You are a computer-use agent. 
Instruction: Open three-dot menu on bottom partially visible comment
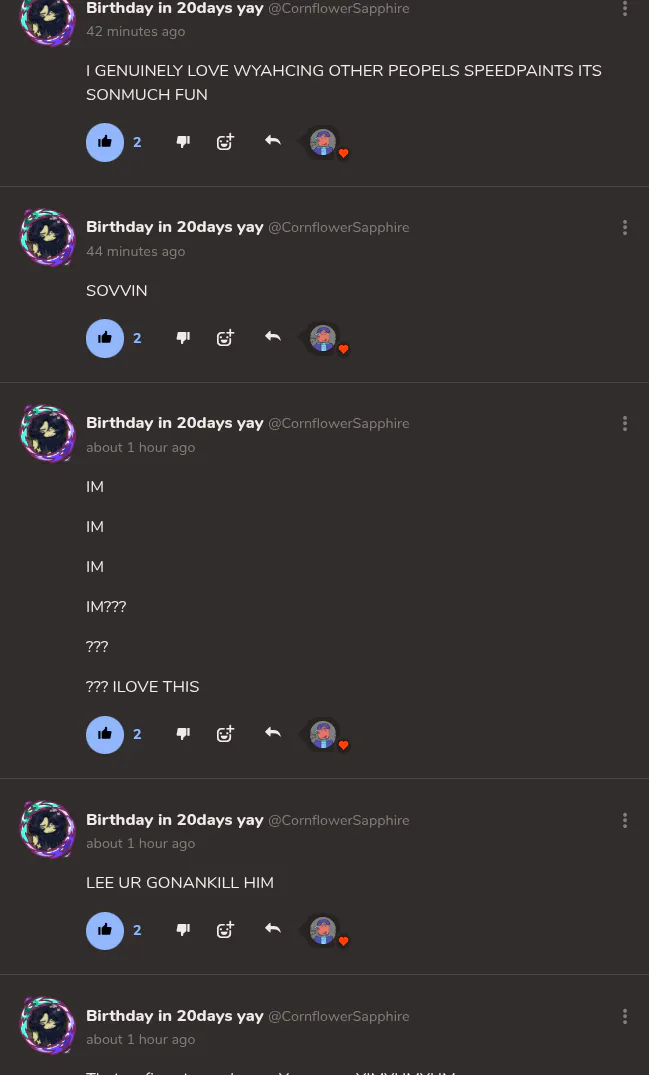tap(625, 1017)
